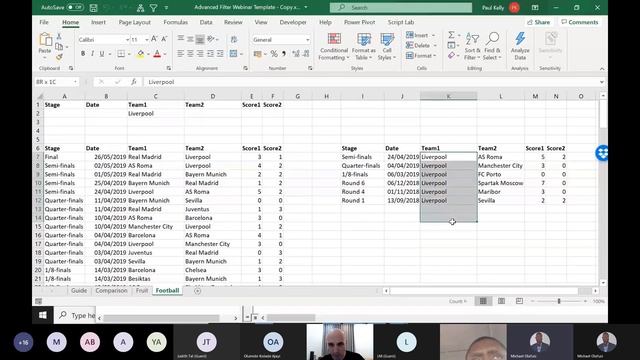Switch to the Insert ribbon tab

pos(98,22)
